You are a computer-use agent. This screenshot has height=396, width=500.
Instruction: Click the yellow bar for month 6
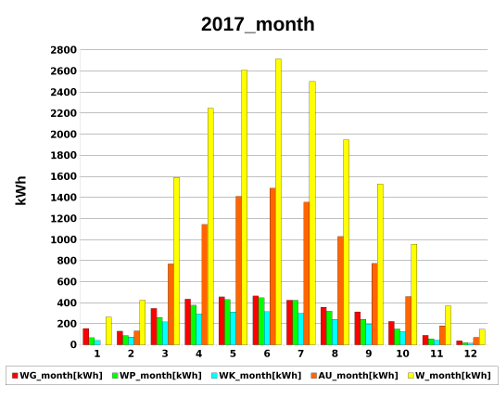278,202
